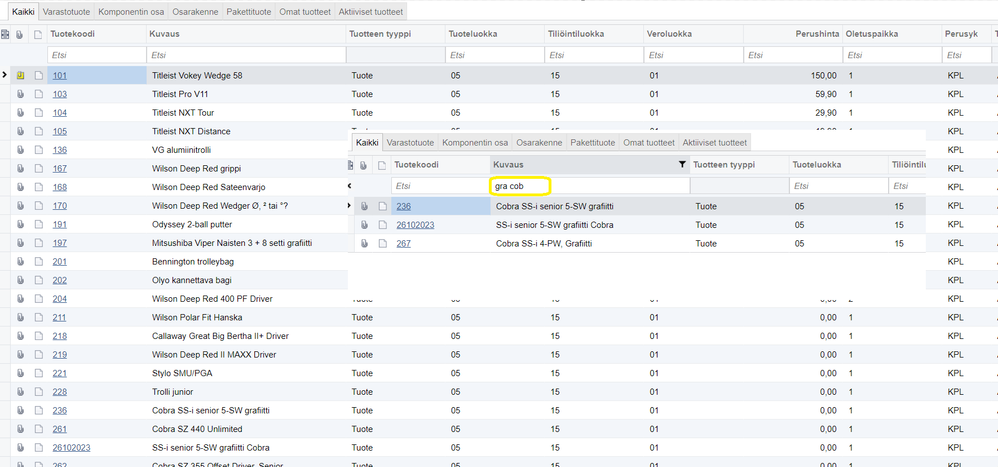Screen dimensions: 998x467
Task: Click the column chooser icon in grid header
Action: 5,35
